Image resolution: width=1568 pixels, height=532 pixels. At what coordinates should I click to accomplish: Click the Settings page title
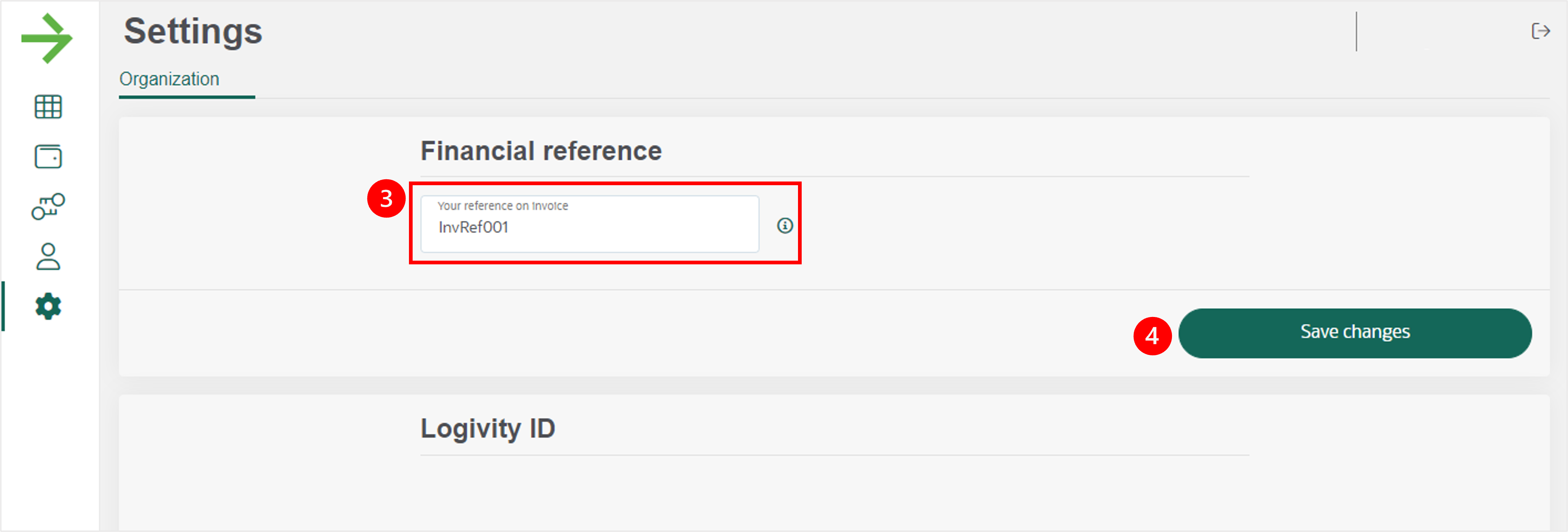click(x=193, y=31)
